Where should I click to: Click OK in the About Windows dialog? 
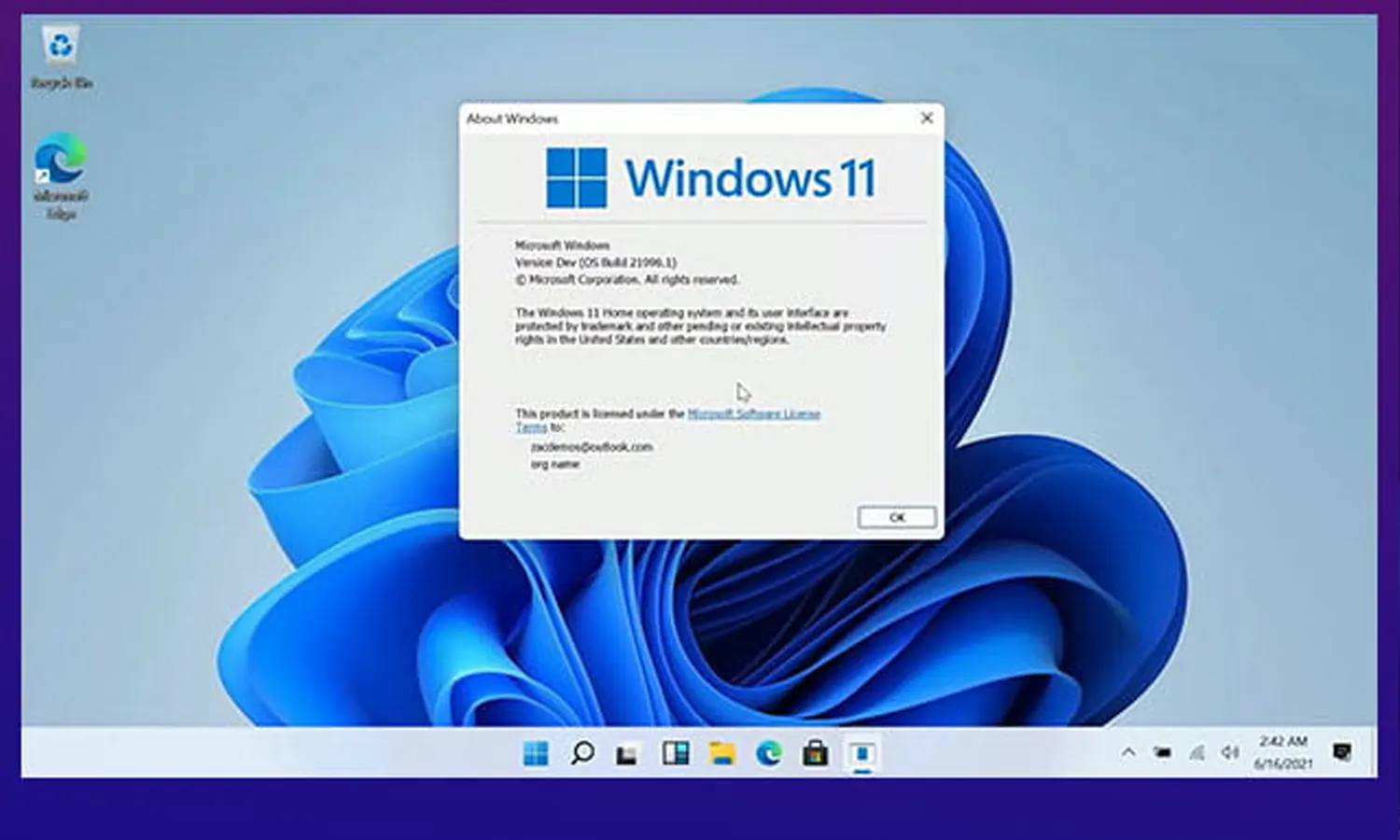[897, 517]
